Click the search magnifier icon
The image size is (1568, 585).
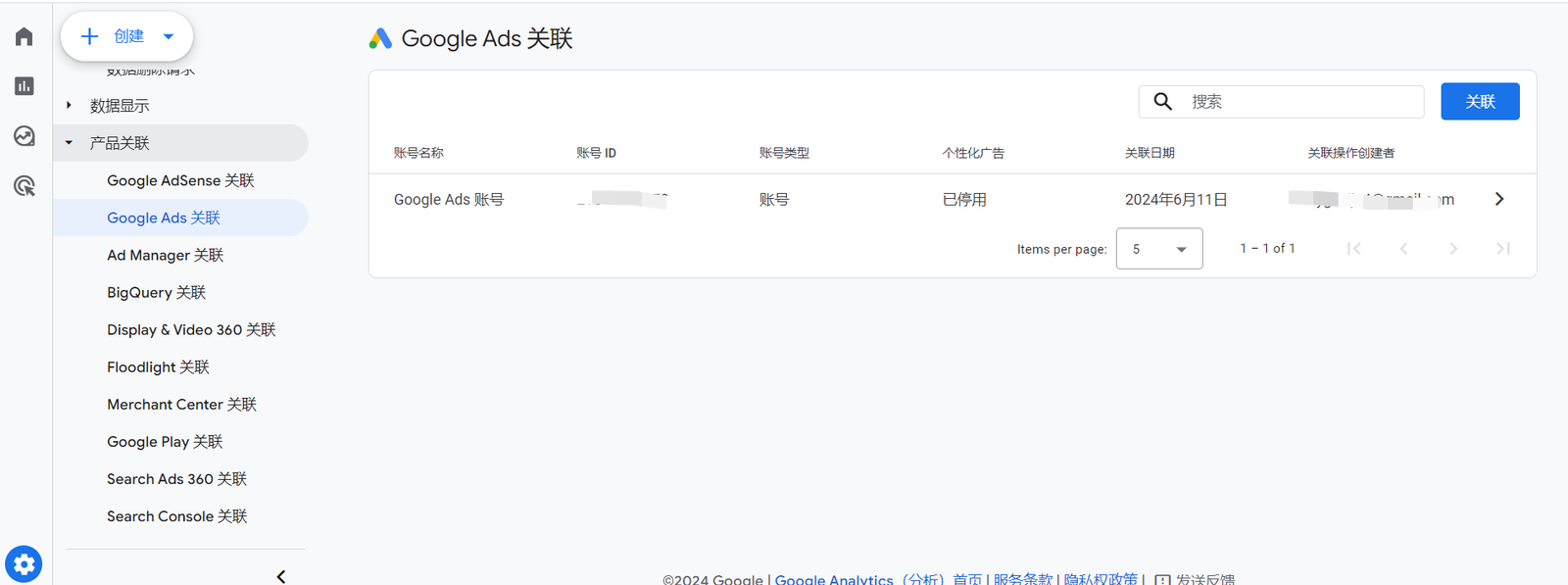point(1163,101)
